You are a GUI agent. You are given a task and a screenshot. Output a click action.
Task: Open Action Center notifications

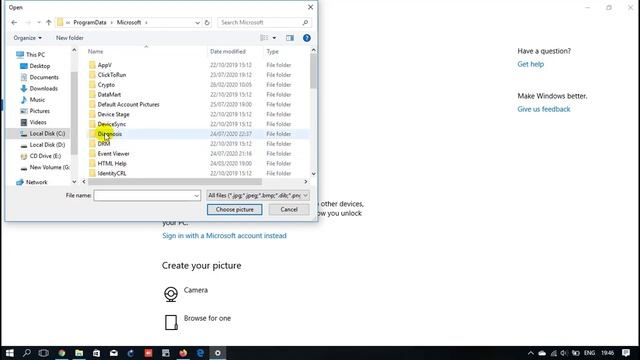626,353
